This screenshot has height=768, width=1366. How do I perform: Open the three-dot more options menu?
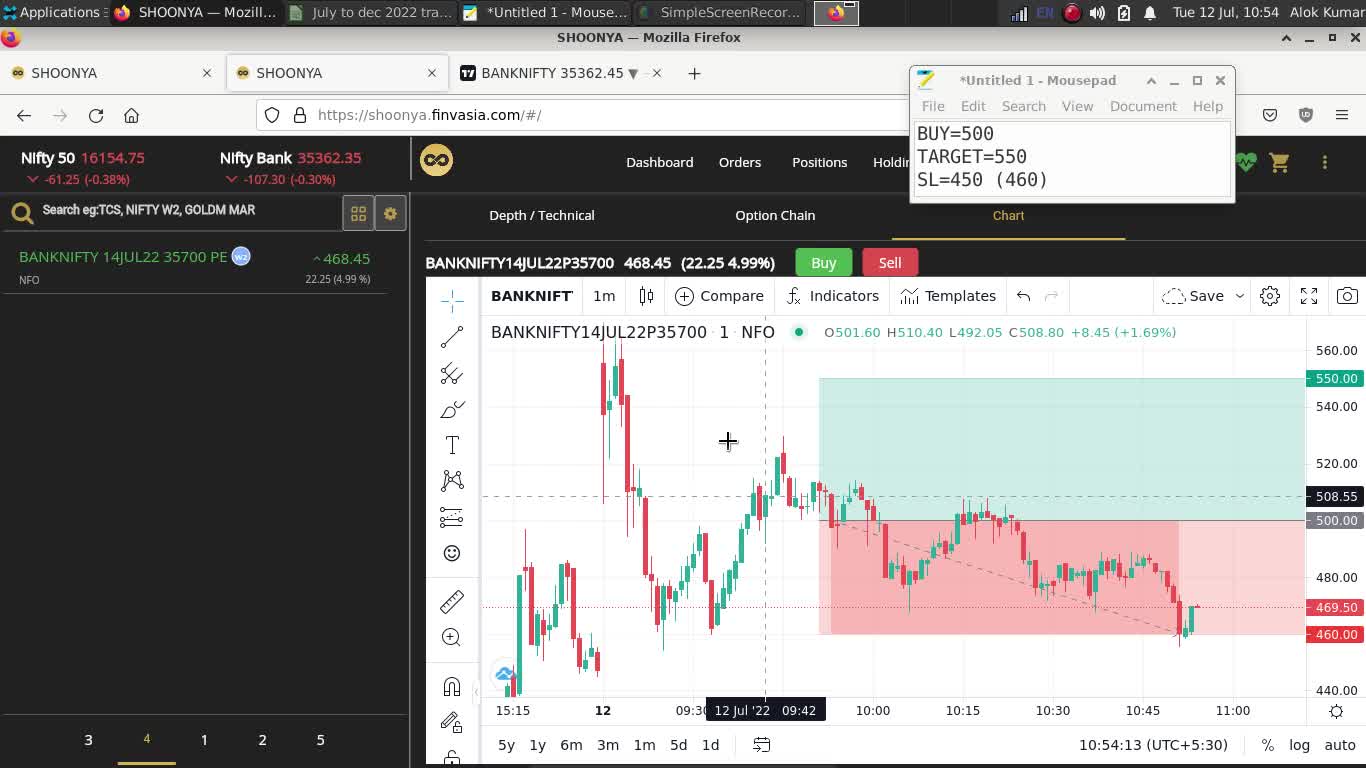(1325, 162)
